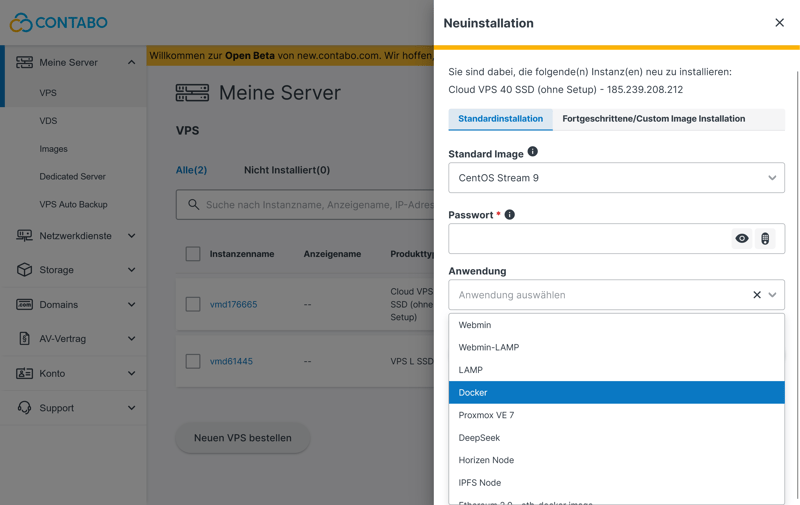This screenshot has width=800, height=505.
Task: Choose Docker from the application list
Action: click(616, 393)
